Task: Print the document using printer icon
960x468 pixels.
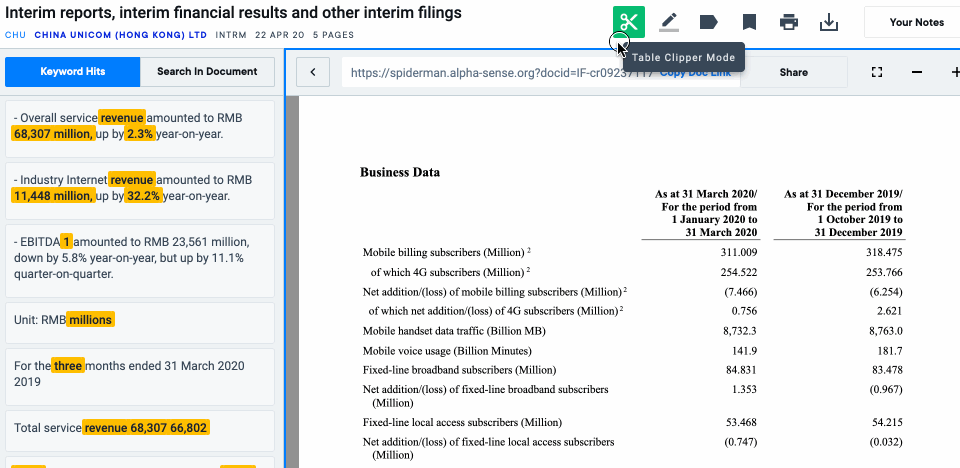Action: pyautogui.click(x=789, y=22)
